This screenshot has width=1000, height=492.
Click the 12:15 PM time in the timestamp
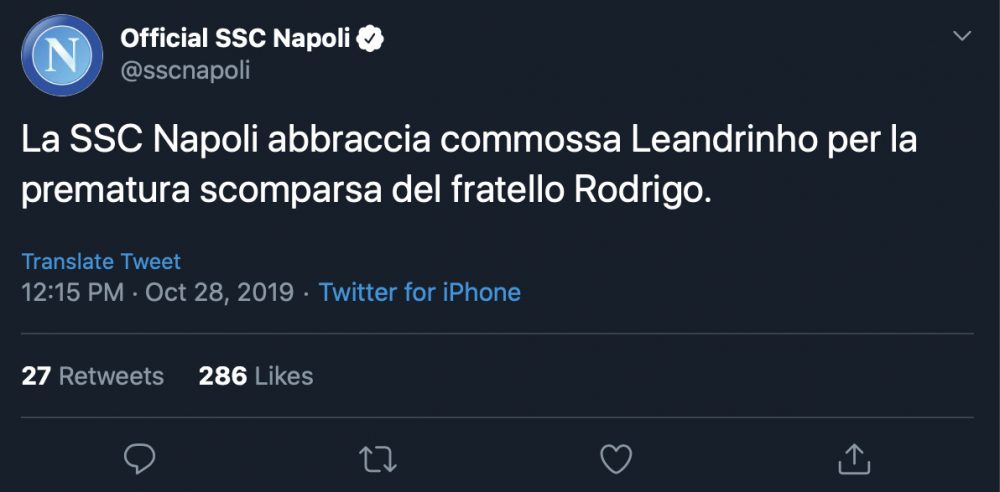73,293
